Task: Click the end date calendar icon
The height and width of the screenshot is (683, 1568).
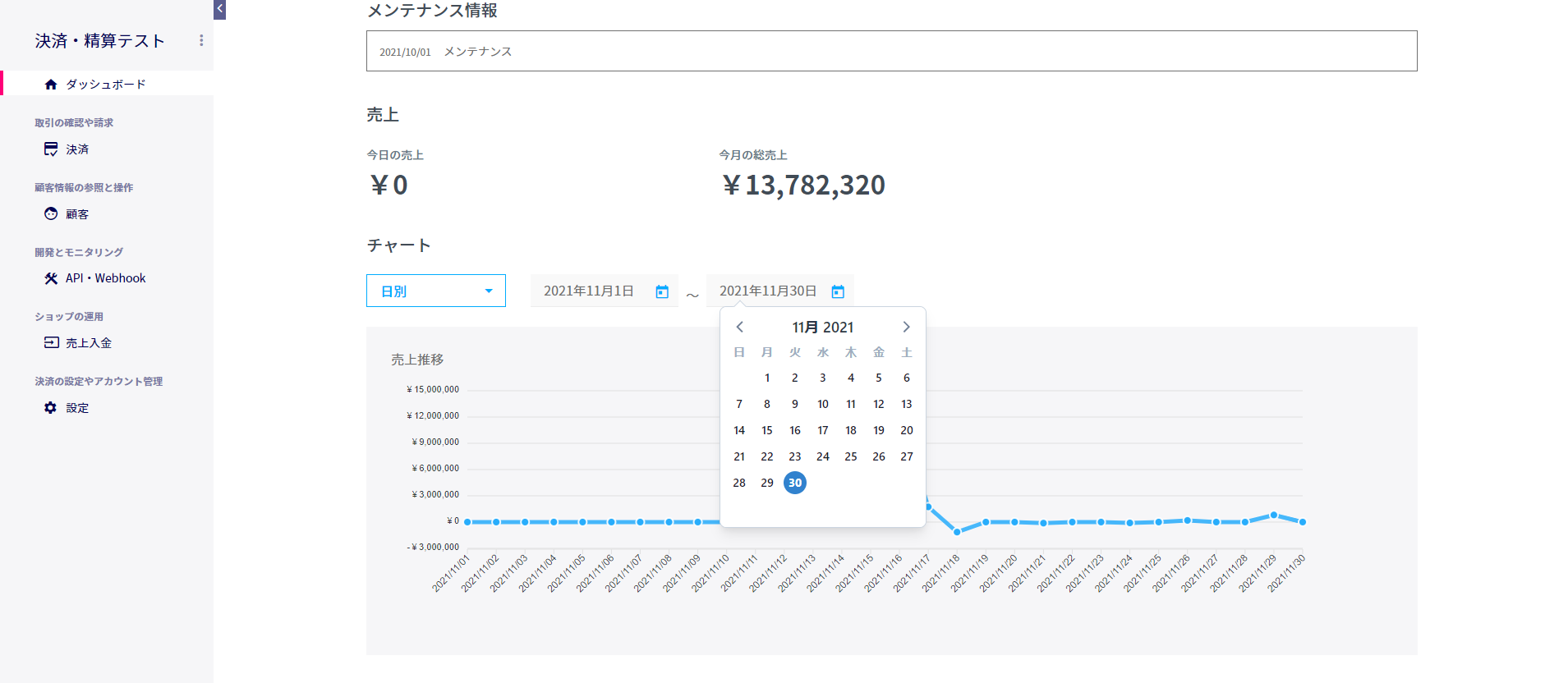Action: (838, 291)
